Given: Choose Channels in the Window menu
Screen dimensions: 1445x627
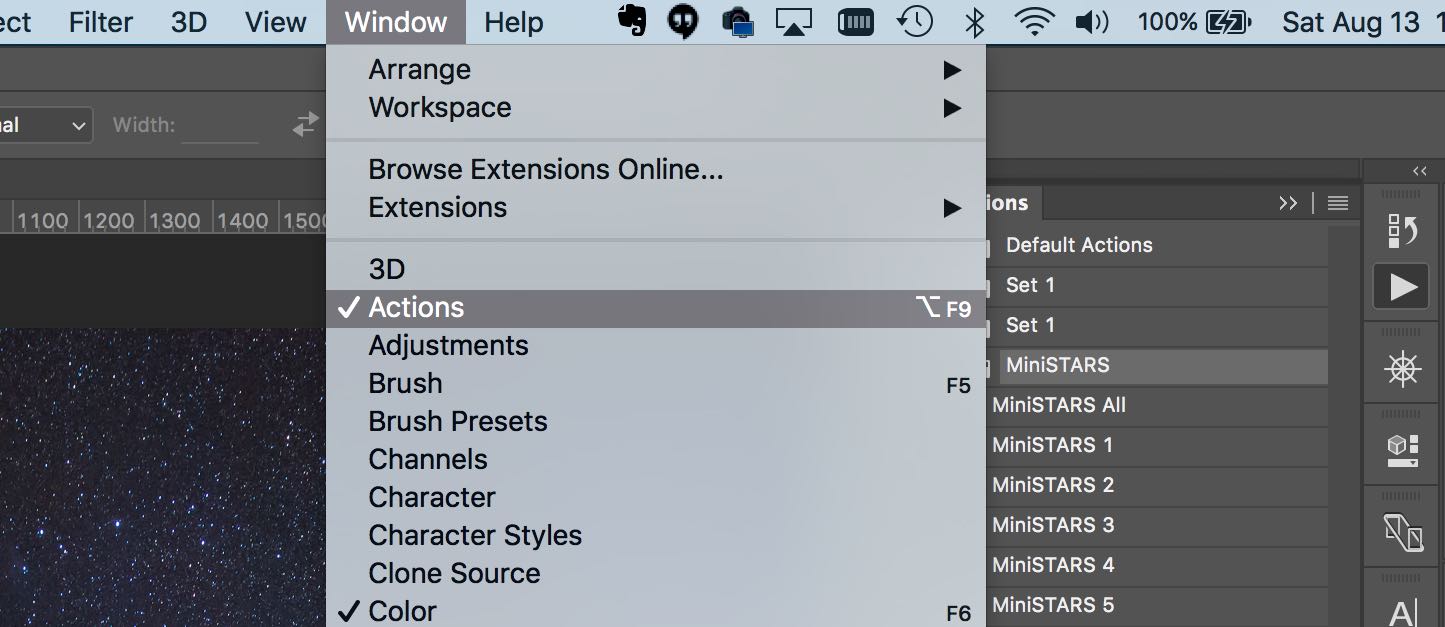Looking at the screenshot, I should pos(655,460).
